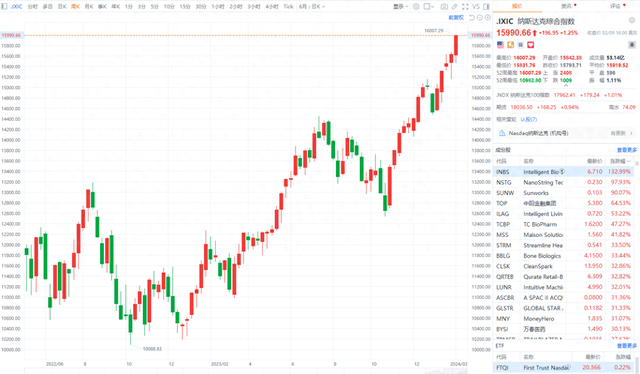Sort constituents by 涨跌幅 column
The width and height of the screenshot is (640, 374).
[620, 161]
